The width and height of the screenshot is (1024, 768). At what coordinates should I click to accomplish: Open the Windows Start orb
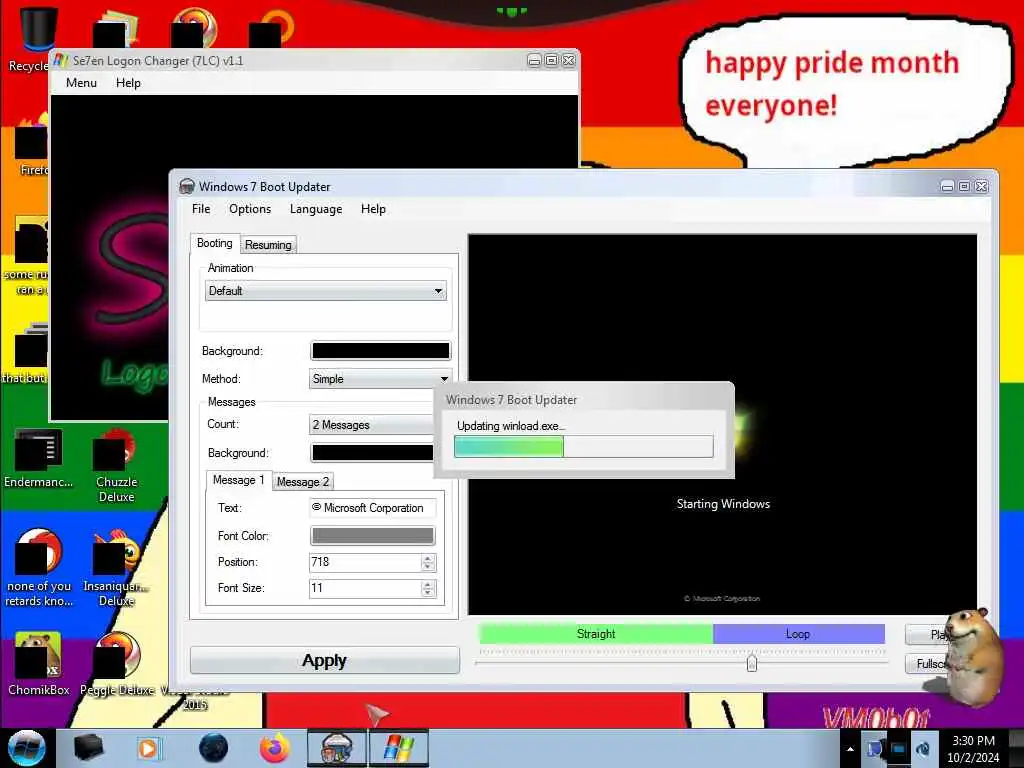pos(27,748)
